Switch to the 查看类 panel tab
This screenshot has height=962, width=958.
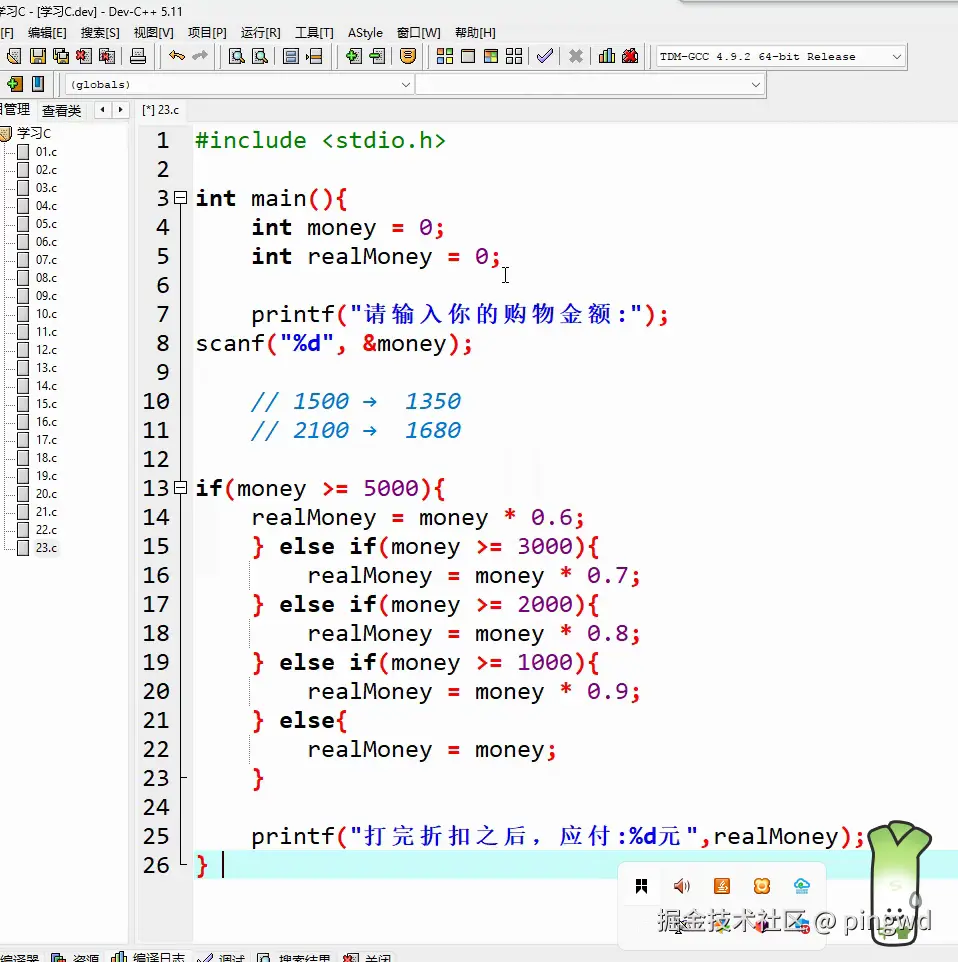pyautogui.click(x=61, y=110)
